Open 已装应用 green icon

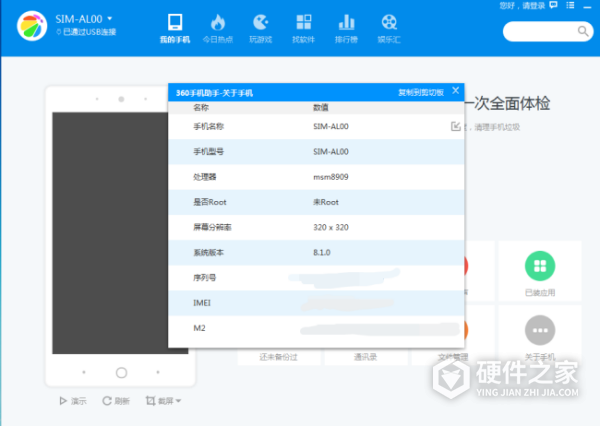[x=540, y=266]
